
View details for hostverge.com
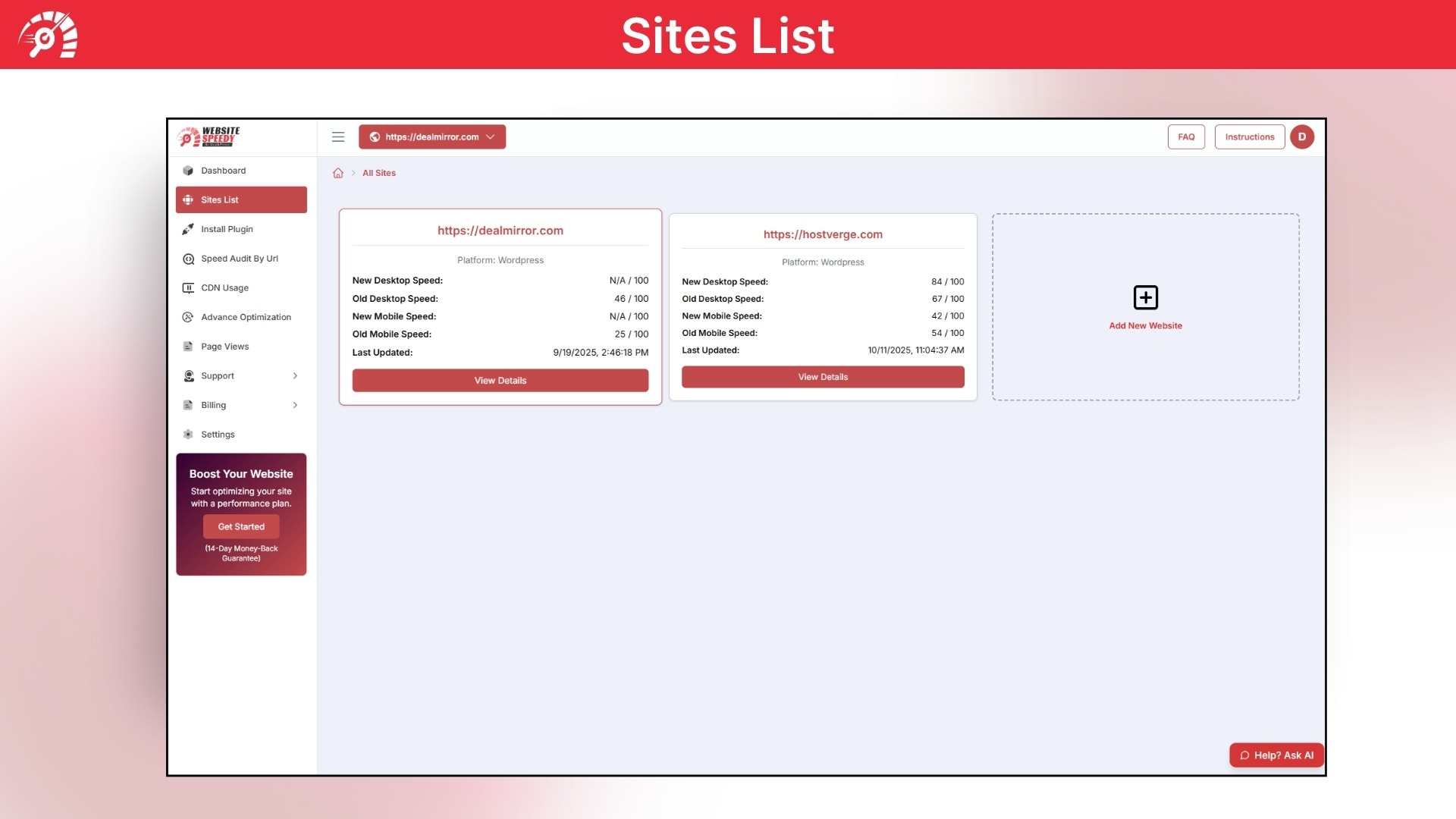pos(823,376)
